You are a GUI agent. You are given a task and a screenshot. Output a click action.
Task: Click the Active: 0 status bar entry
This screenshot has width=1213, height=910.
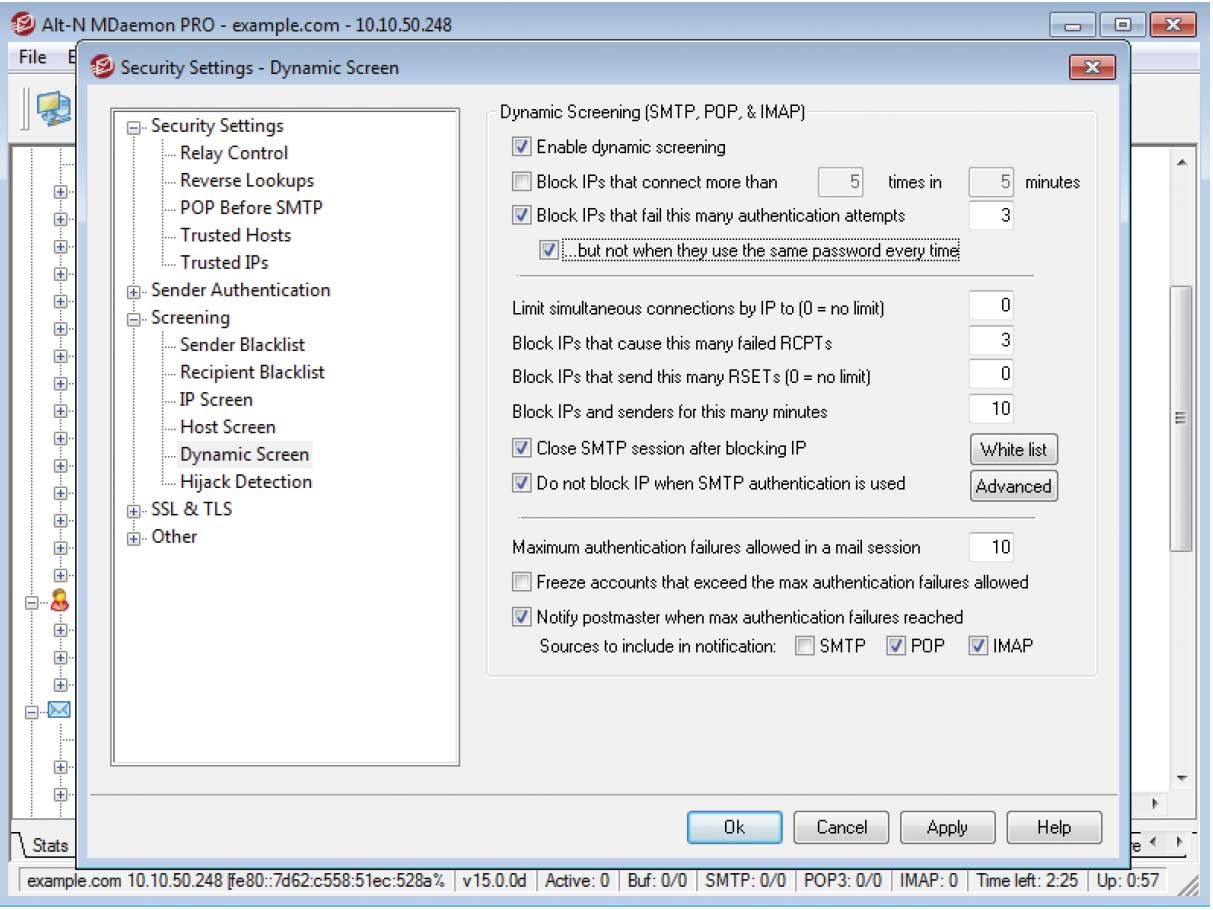577,881
